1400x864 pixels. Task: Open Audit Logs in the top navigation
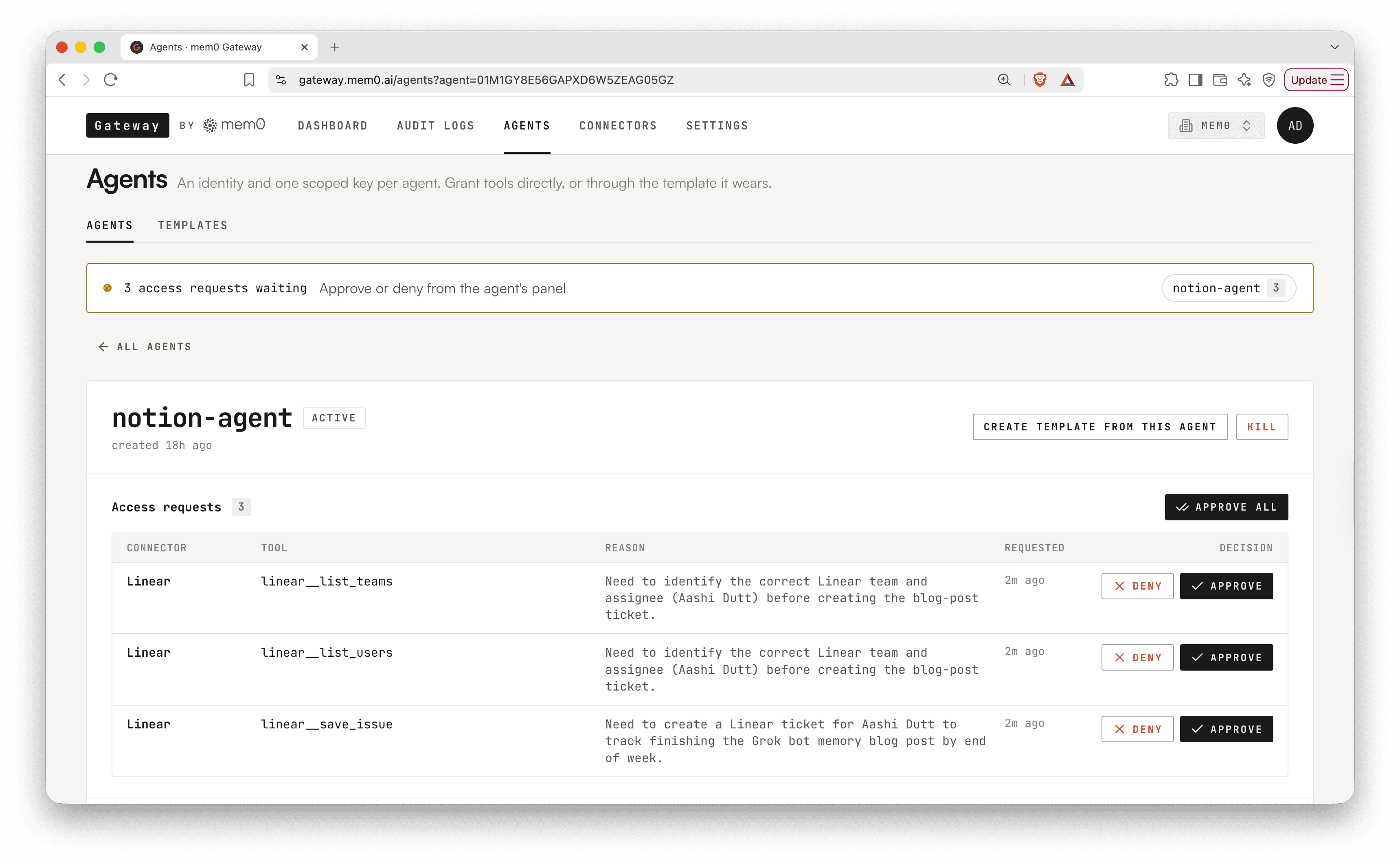point(435,126)
